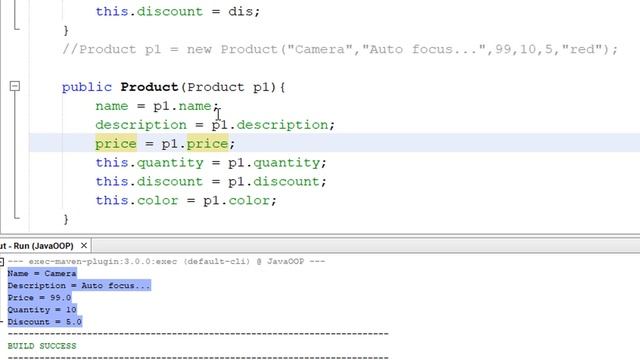Click the commented-out 'new Product("Camera"...' line

point(340,49)
